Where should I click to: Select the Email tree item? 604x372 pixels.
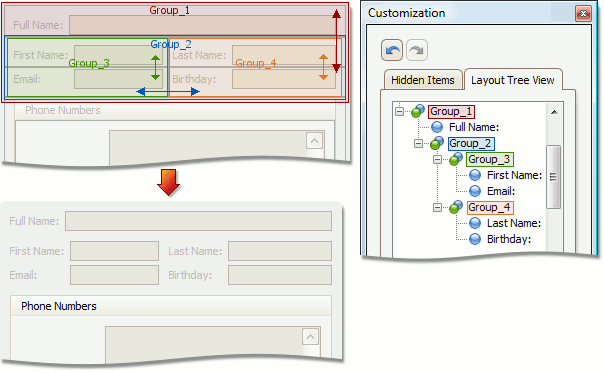(x=501, y=191)
